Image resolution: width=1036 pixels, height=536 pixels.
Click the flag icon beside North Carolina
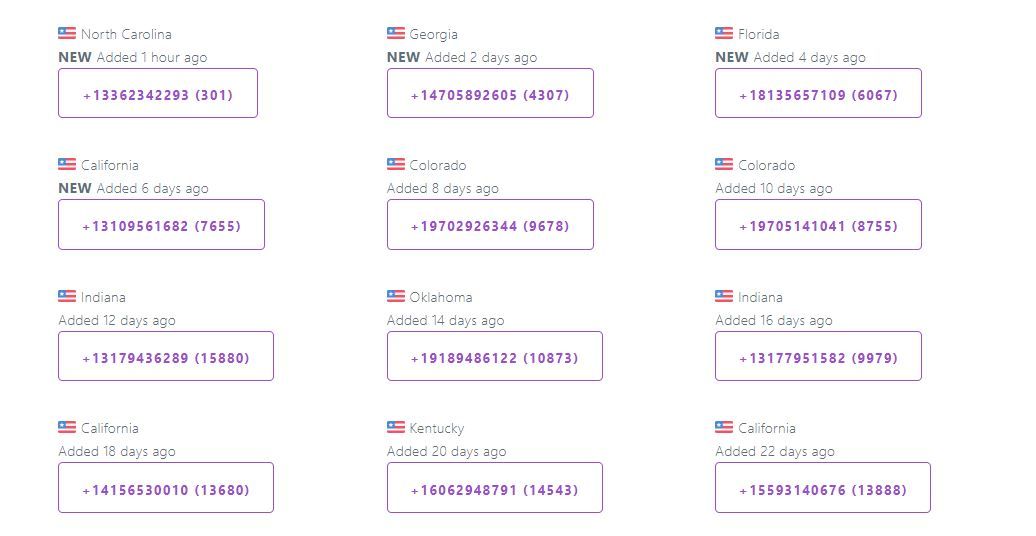(67, 33)
